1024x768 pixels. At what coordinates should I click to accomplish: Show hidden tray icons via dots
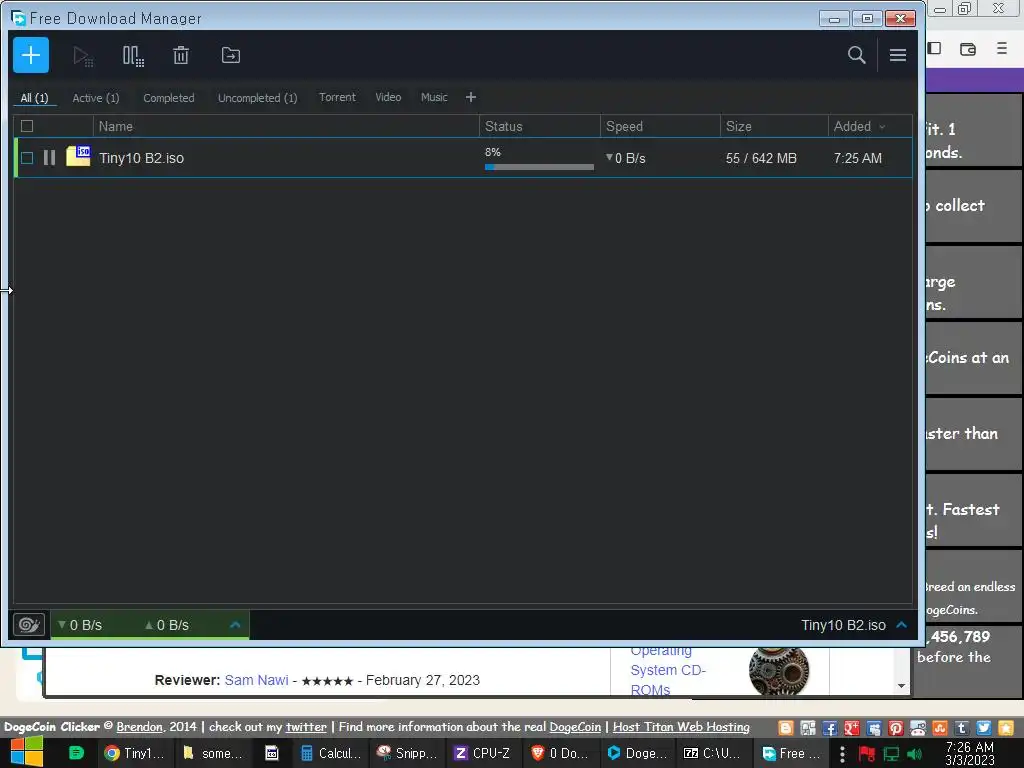(x=842, y=754)
